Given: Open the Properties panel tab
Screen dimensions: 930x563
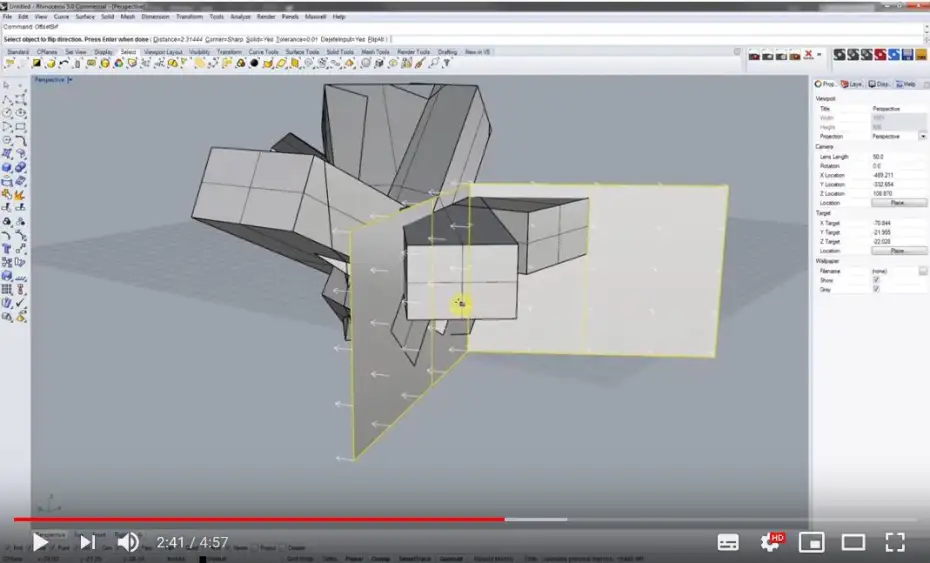Looking at the screenshot, I should 825,84.
